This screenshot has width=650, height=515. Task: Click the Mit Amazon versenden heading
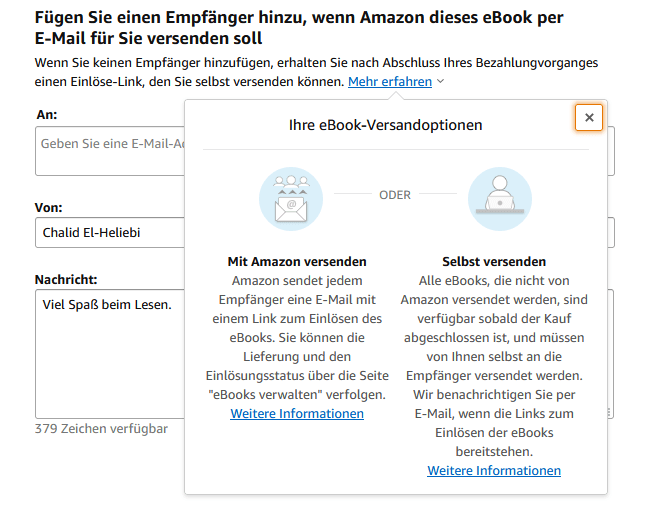coord(297,262)
